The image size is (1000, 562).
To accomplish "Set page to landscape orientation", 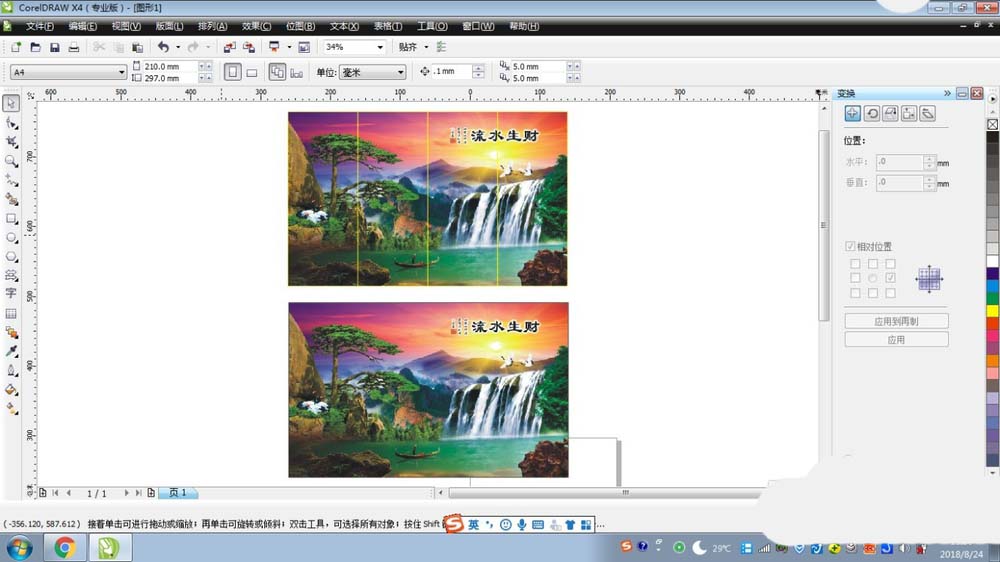I will coord(252,72).
